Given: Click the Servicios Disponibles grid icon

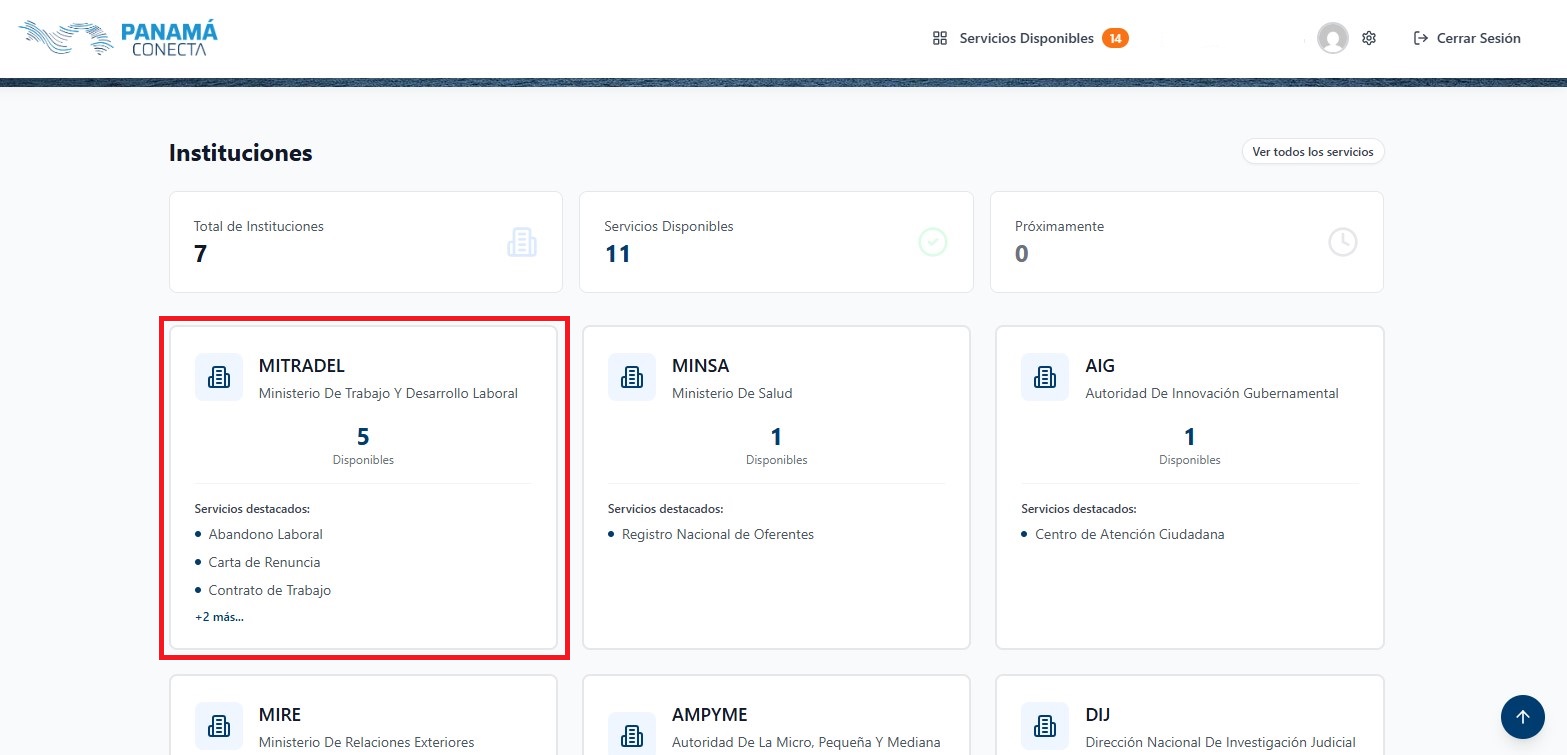Looking at the screenshot, I should 939,38.
